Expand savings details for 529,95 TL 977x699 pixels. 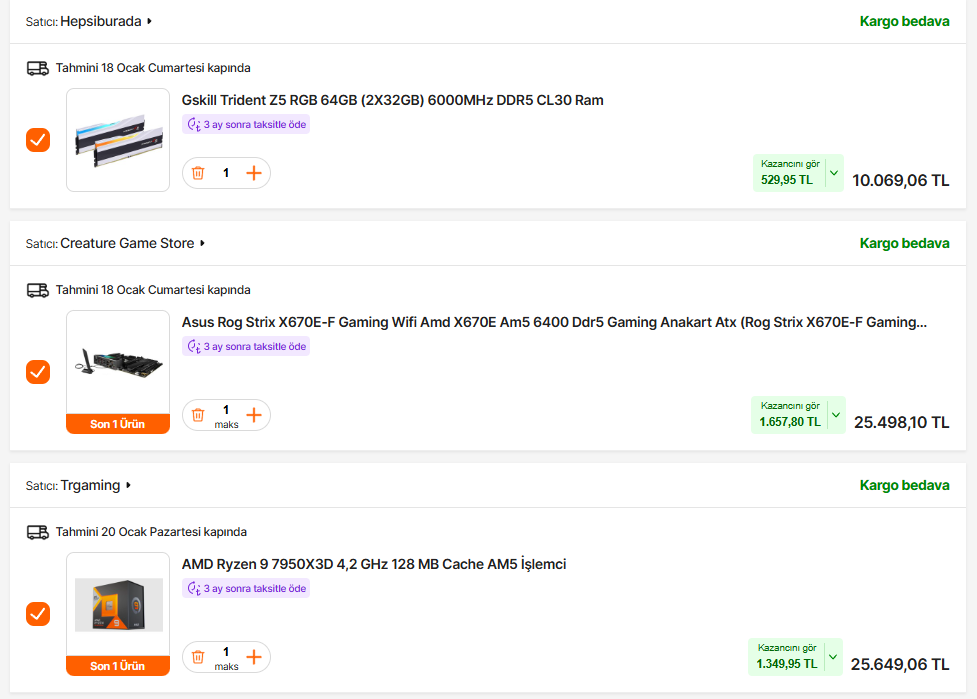[834, 173]
